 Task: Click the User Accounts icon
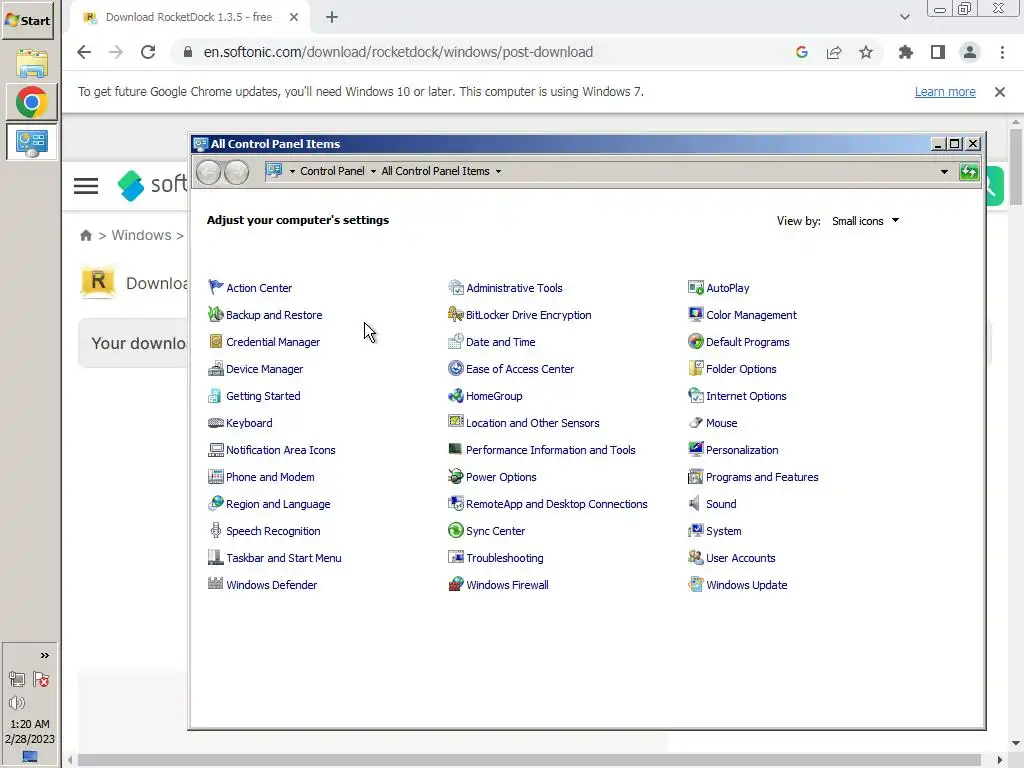click(696, 558)
